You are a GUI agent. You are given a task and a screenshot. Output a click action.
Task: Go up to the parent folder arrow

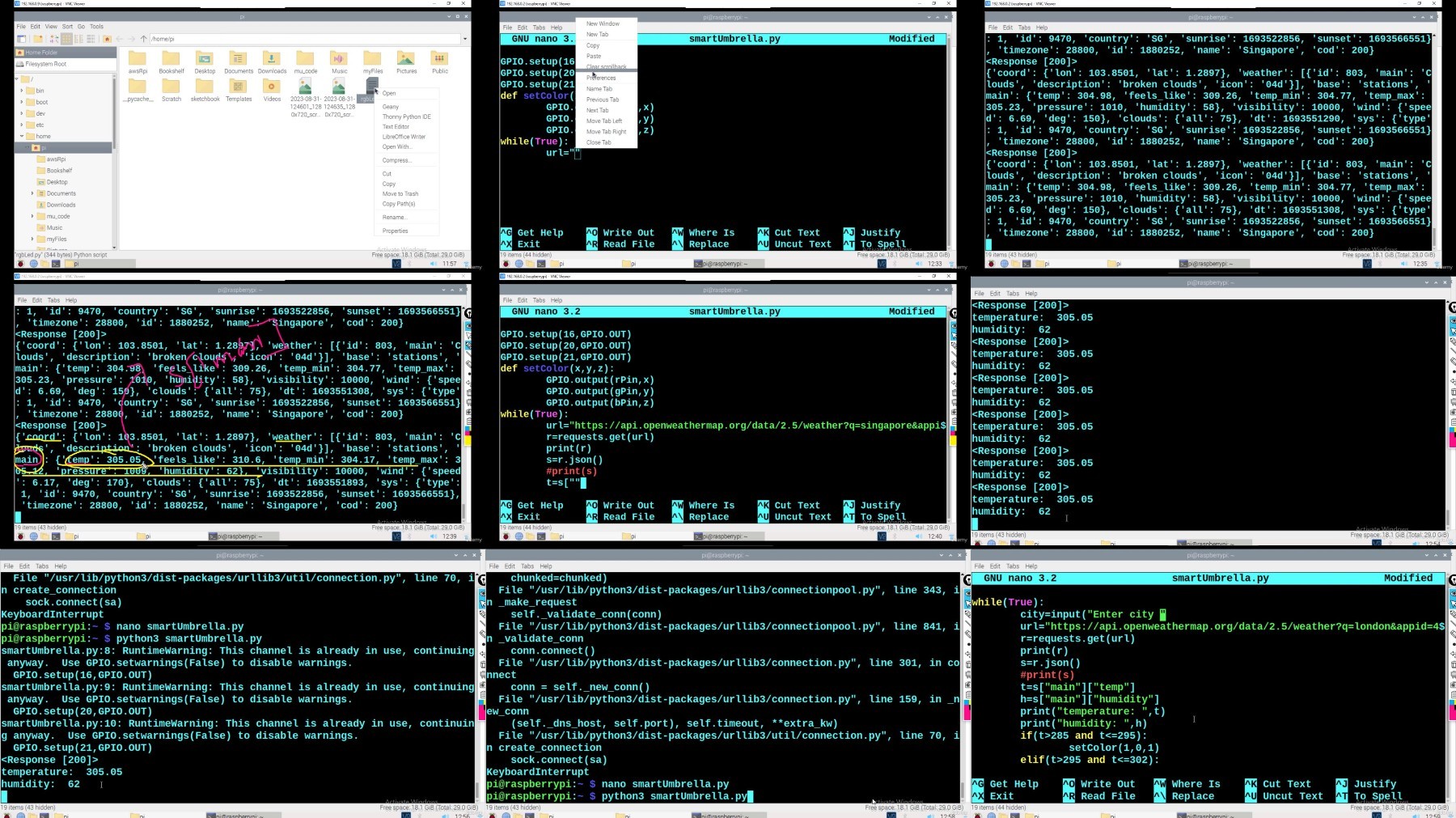coord(143,39)
